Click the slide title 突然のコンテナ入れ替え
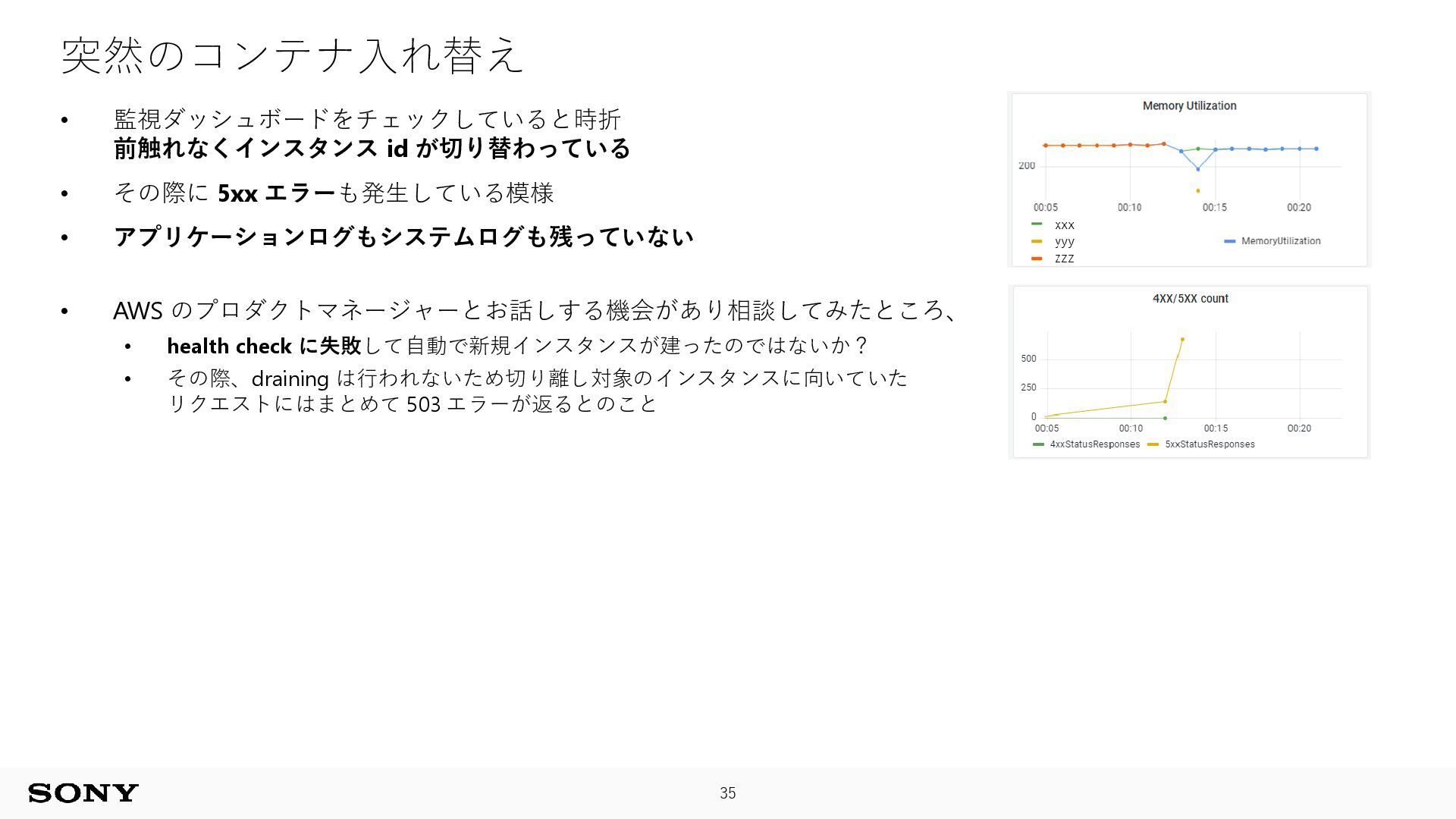The width and height of the screenshot is (1456, 819). (x=292, y=55)
